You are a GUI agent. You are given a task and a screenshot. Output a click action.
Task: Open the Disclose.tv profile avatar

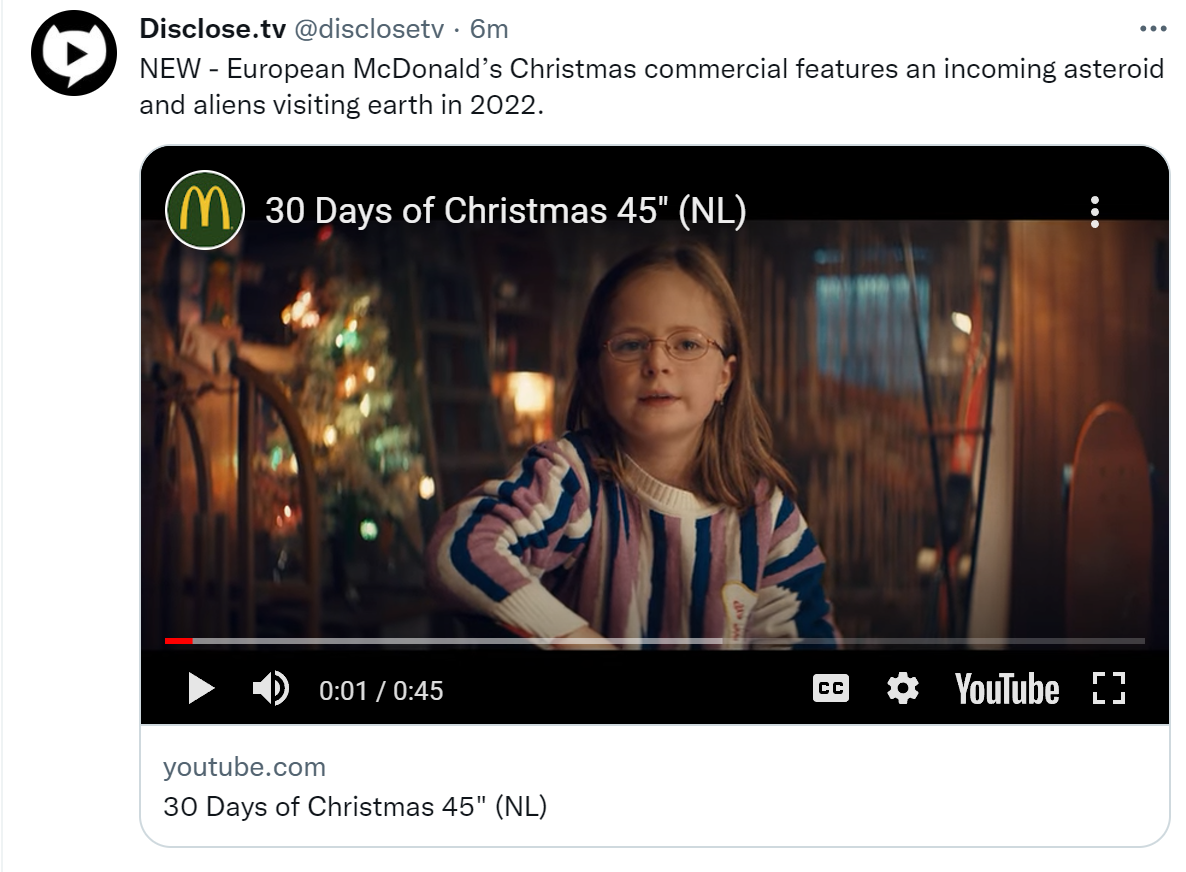point(74,52)
